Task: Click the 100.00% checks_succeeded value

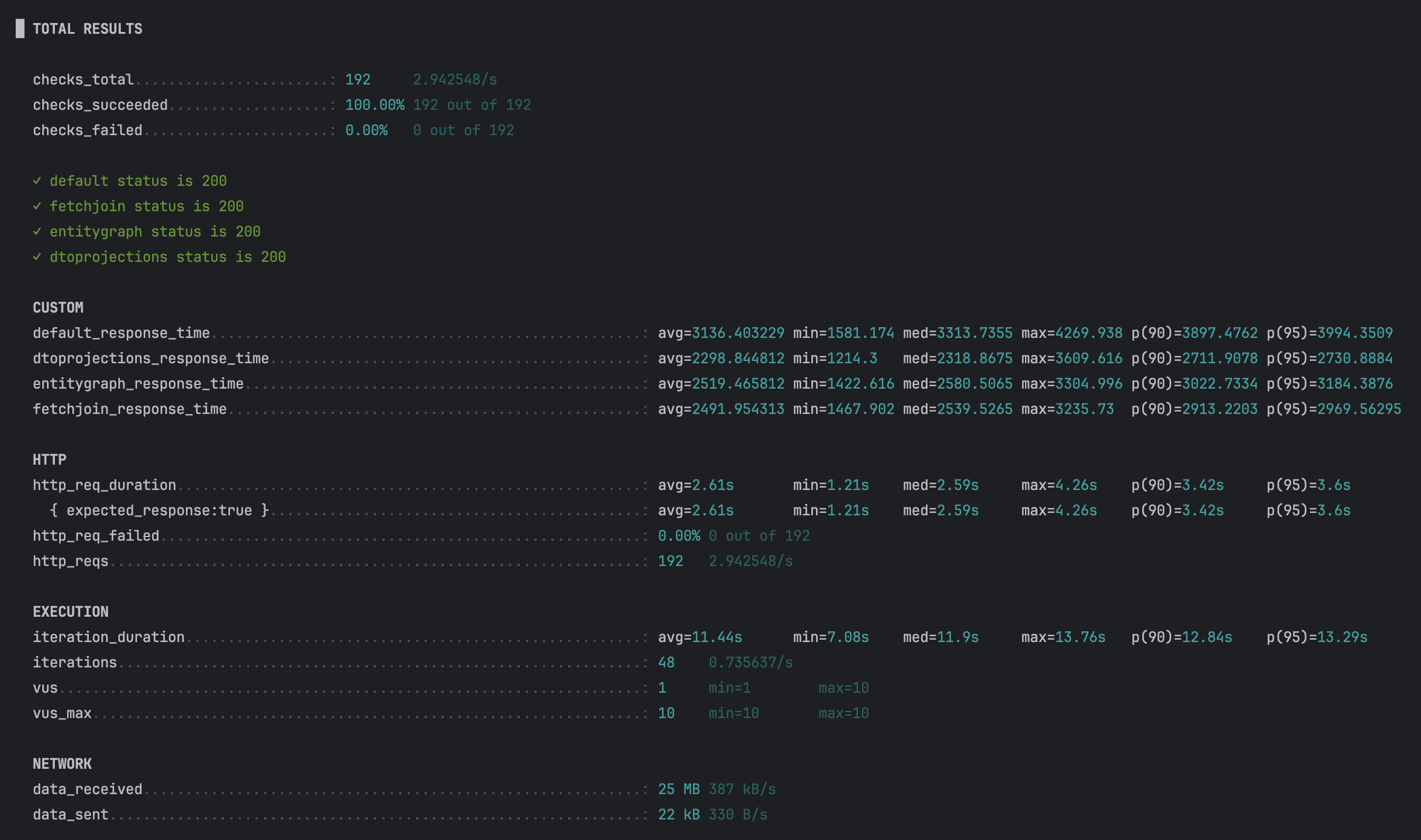Action: tap(374, 105)
